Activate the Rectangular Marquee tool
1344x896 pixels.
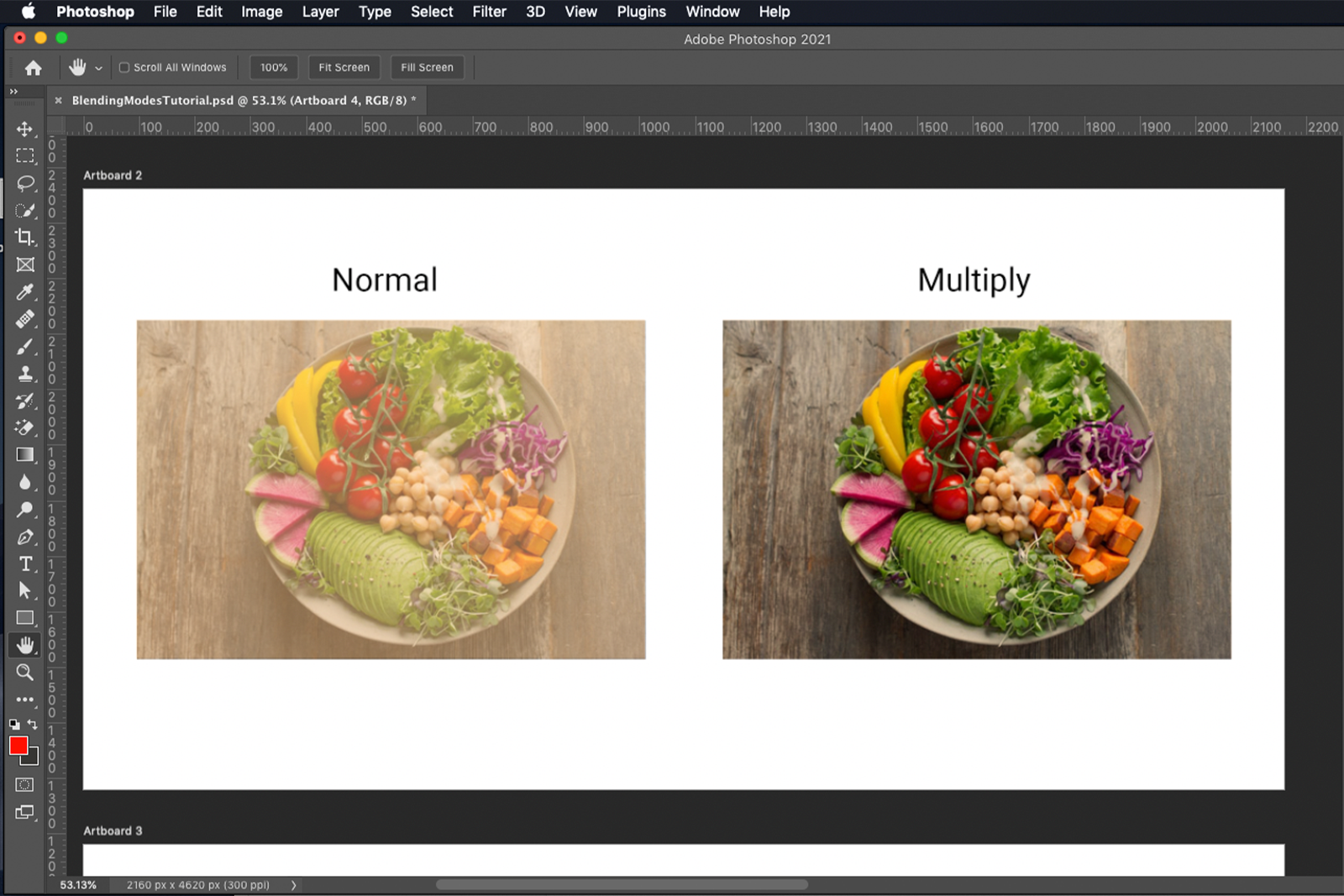[24, 155]
